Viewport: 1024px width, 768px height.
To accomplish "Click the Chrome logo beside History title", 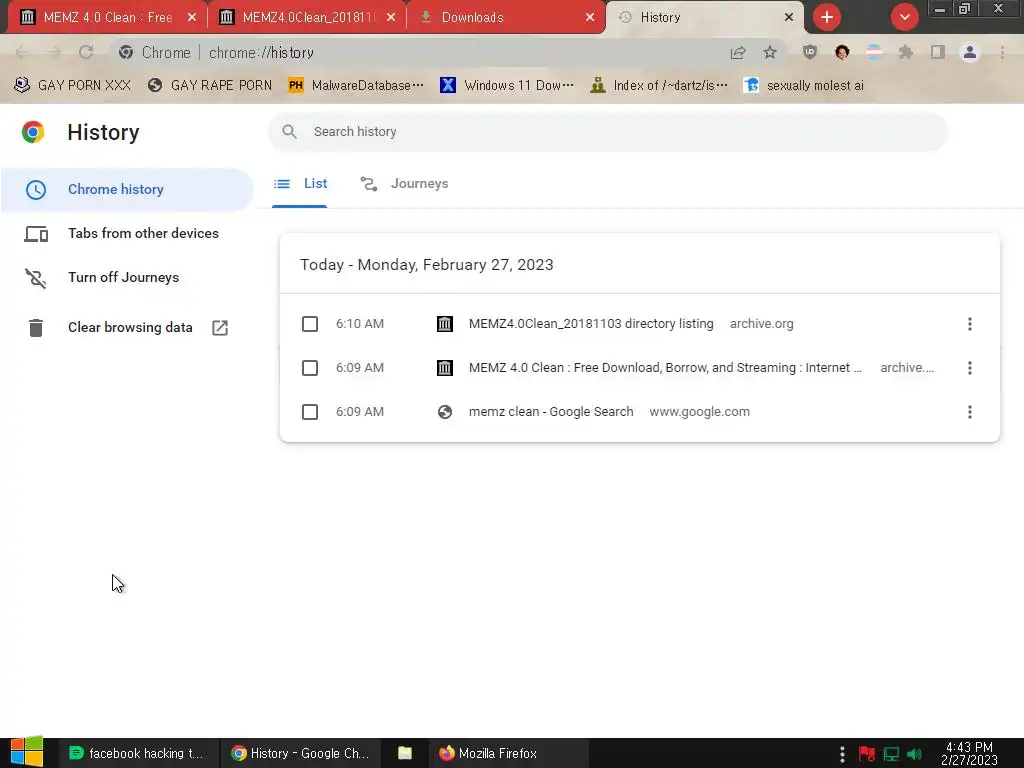I will pyautogui.click(x=33, y=132).
